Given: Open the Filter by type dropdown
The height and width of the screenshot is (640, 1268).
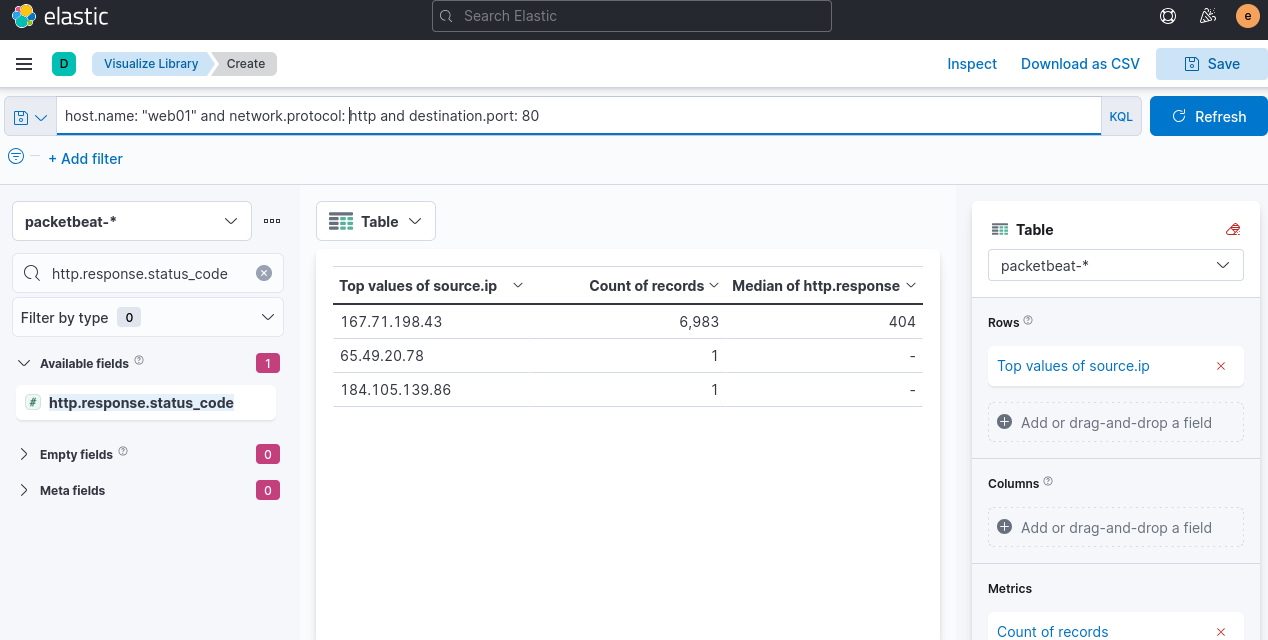Looking at the screenshot, I should pyautogui.click(x=148, y=317).
